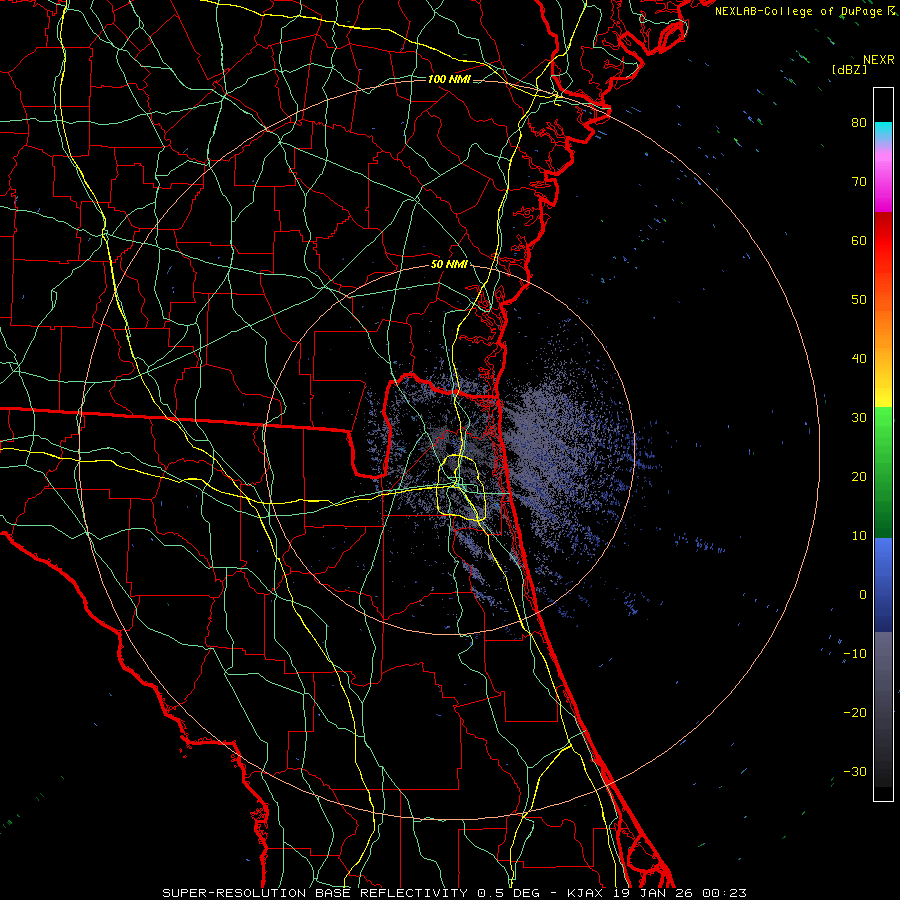Click the 50 NMI range ring label
The height and width of the screenshot is (900, 900).
[x=449, y=265]
